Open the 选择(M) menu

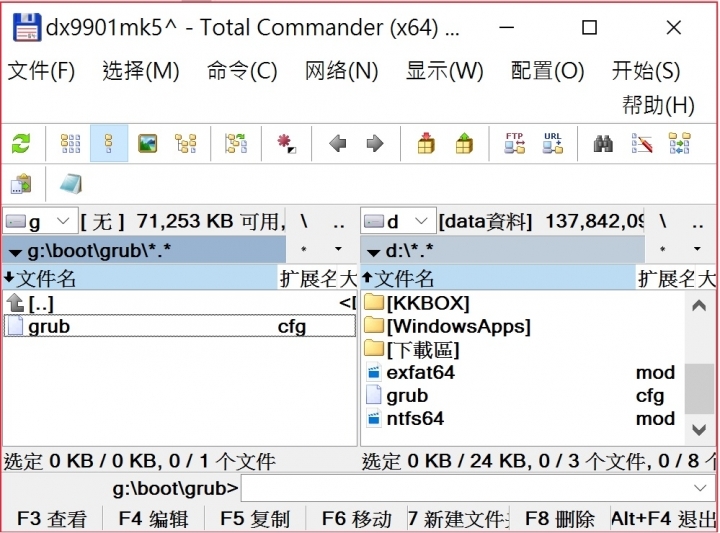tap(141, 71)
